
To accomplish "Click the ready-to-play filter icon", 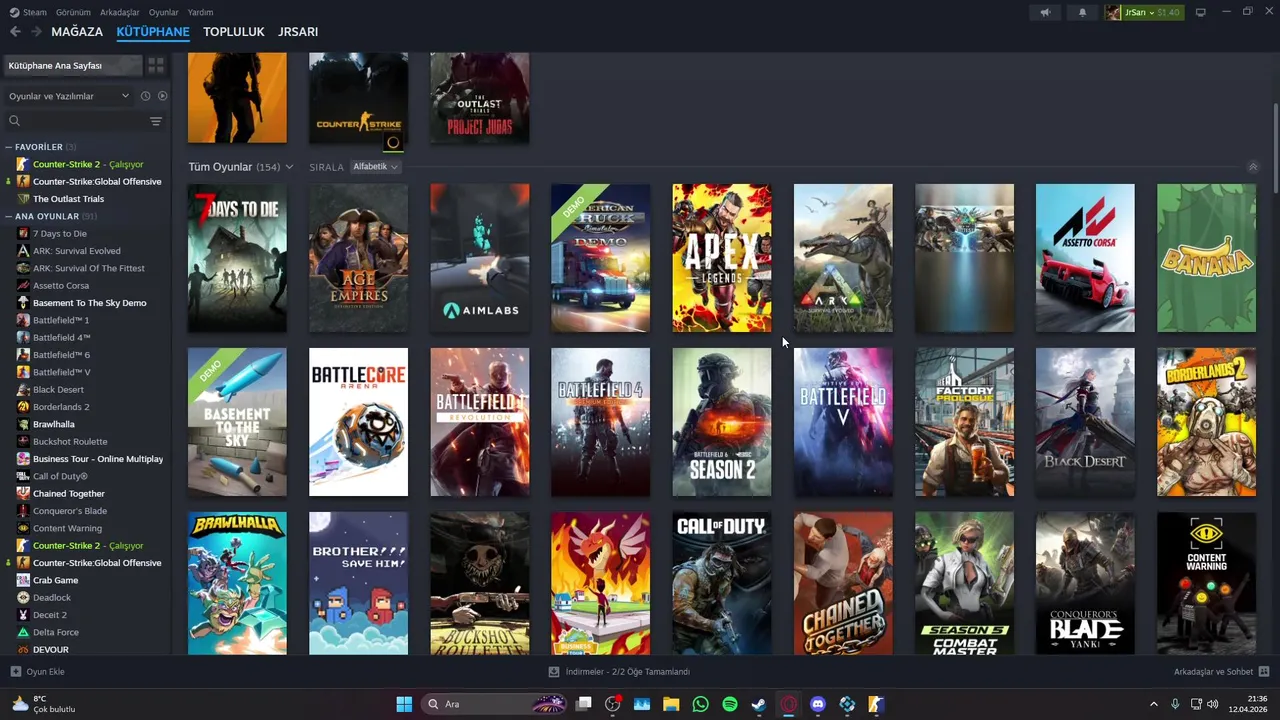I will tap(162, 96).
